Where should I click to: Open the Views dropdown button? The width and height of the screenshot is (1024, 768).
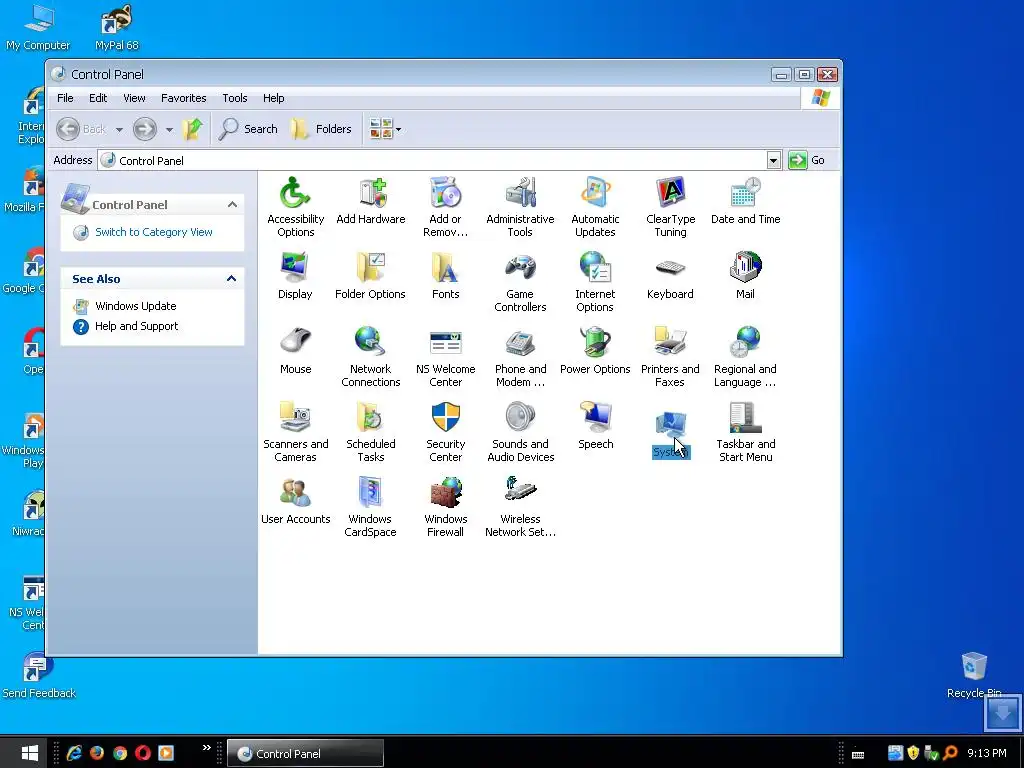tap(385, 129)
